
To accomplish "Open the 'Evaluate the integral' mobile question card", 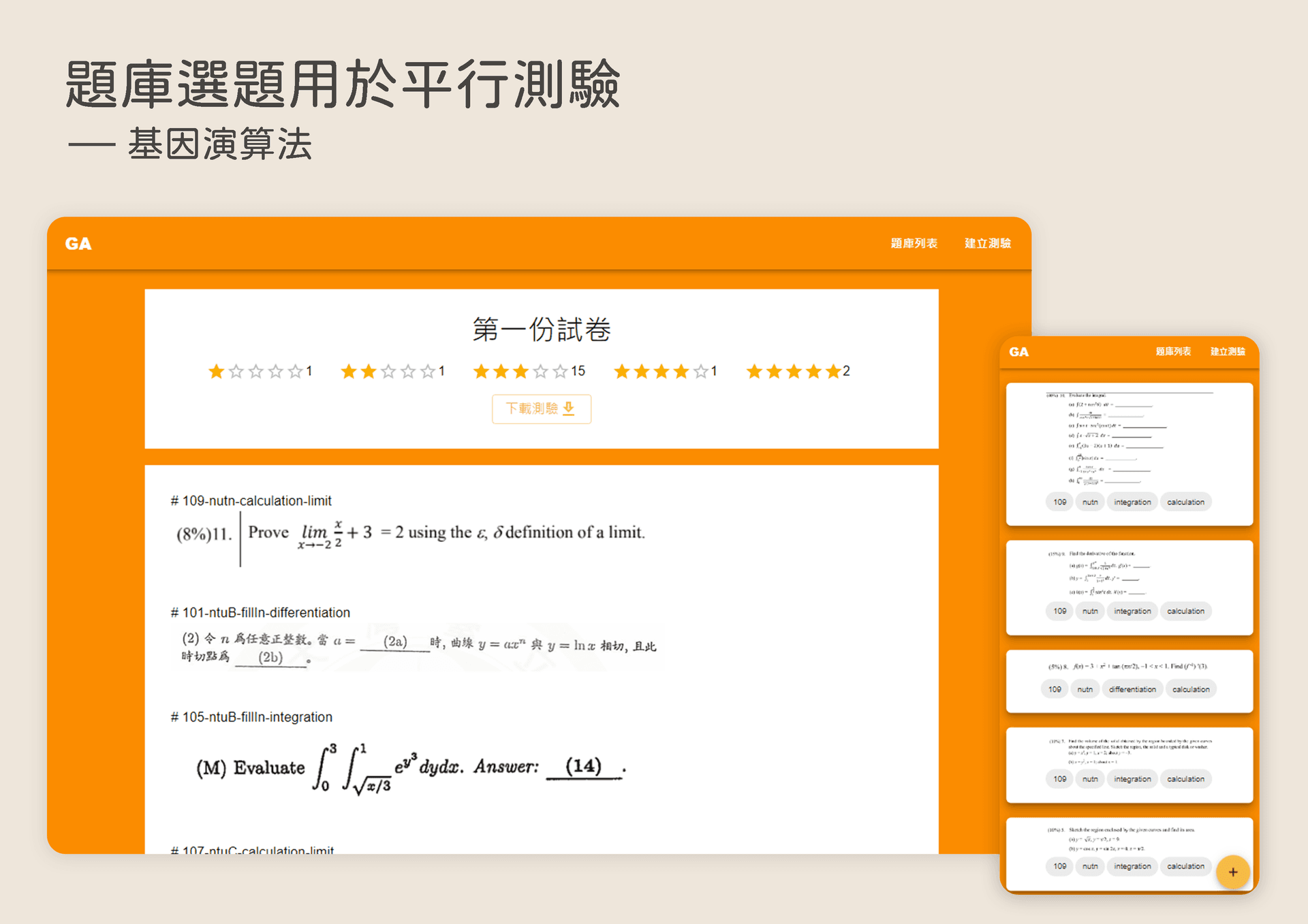I will 1130,454.
